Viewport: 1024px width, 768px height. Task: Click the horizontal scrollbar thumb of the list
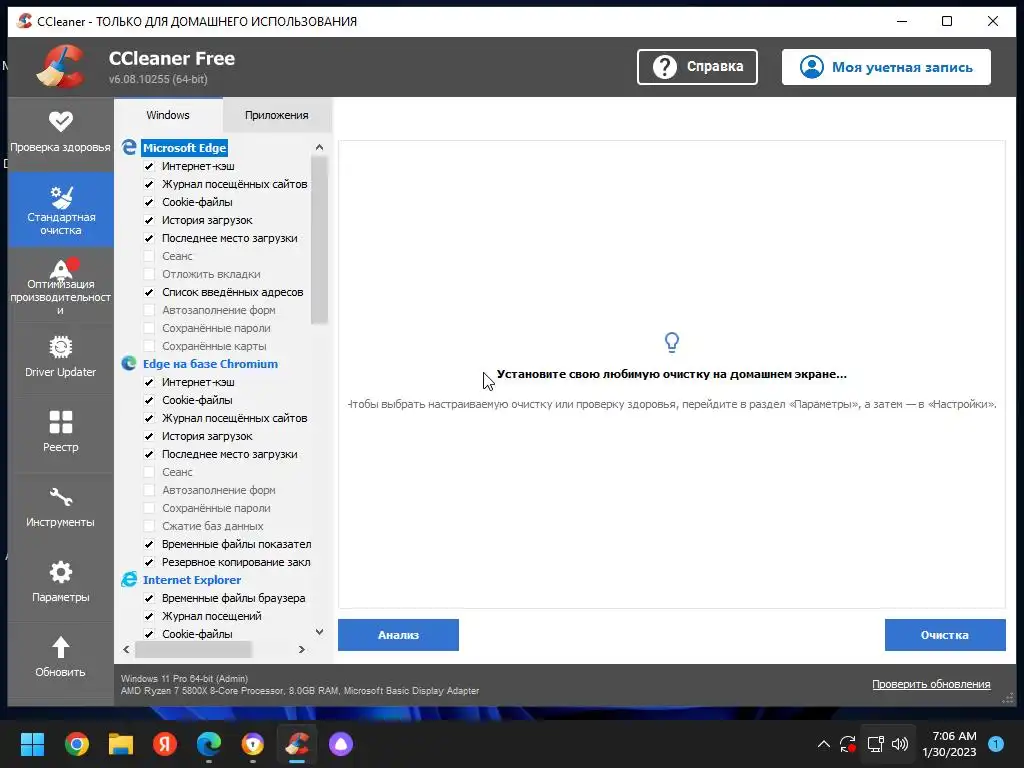[x=193, y=649]
